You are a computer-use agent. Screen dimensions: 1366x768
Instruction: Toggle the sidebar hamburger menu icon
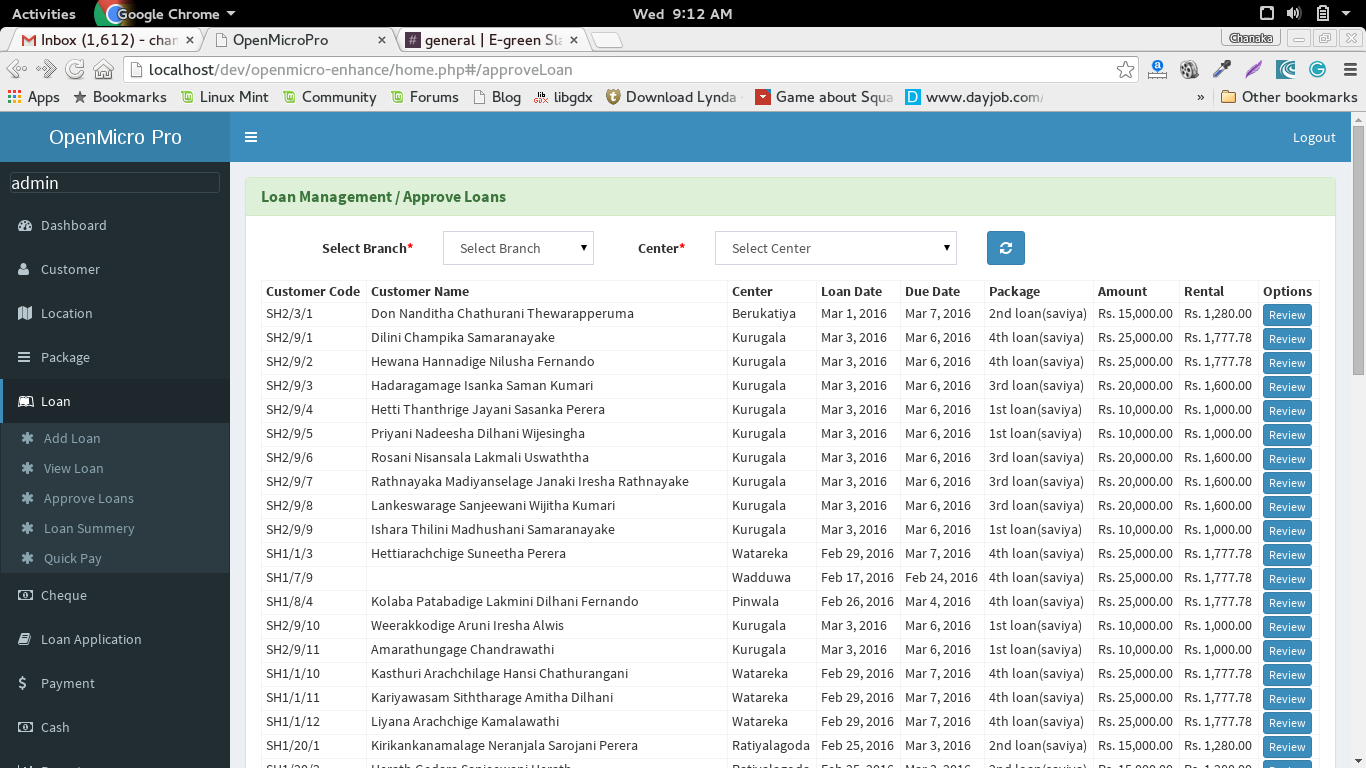point(251,137)
